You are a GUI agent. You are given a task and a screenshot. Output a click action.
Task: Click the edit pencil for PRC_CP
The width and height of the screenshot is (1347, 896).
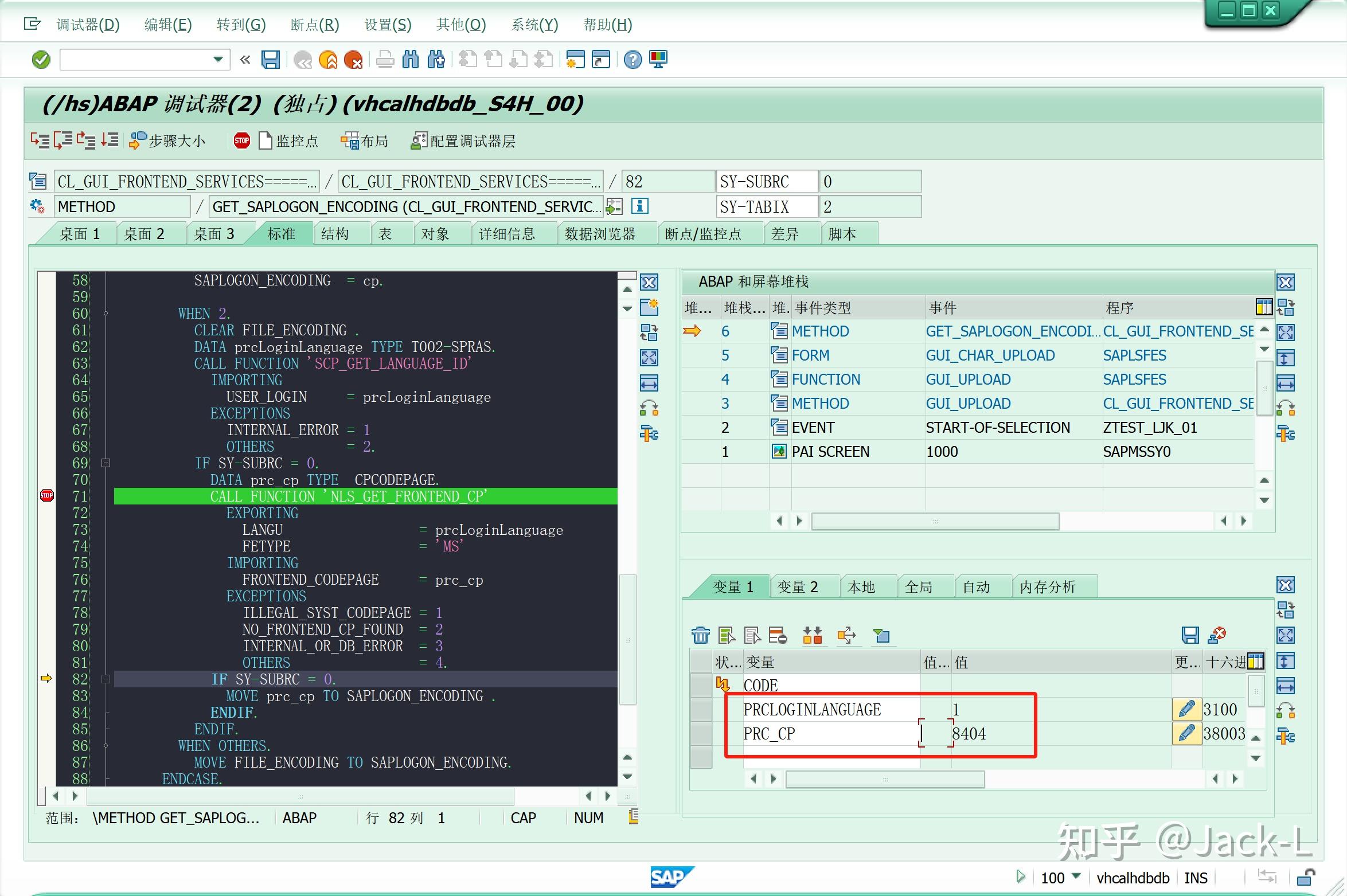point(1186,734)
